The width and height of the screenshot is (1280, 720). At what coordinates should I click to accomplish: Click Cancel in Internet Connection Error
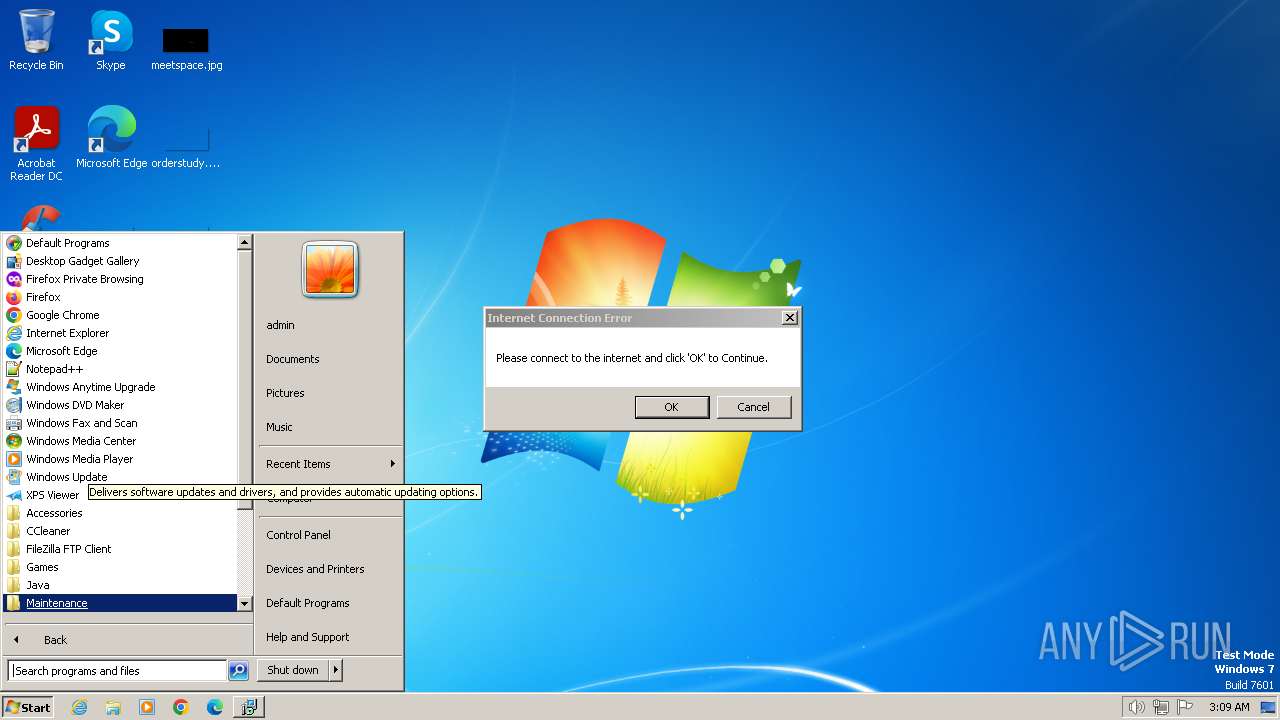753,407
